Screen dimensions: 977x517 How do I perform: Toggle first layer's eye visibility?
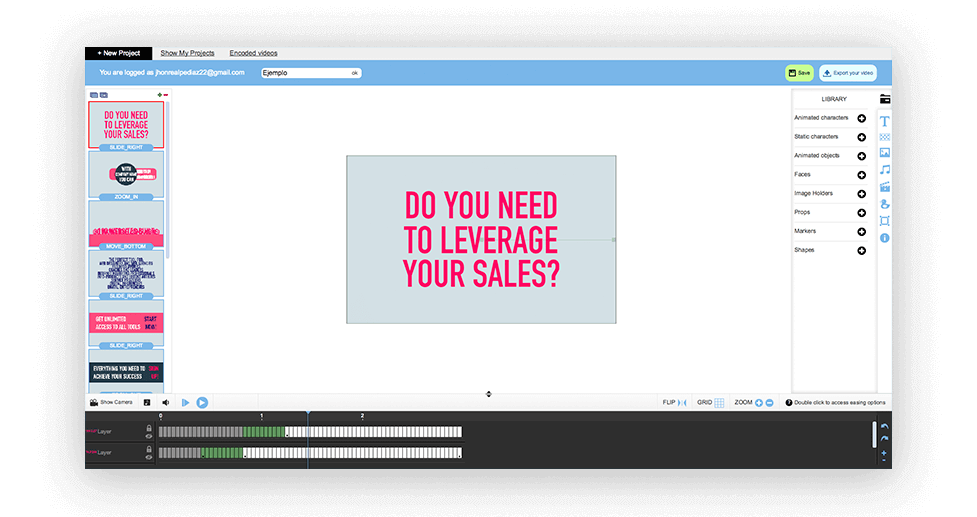click(x=149, y=436)
